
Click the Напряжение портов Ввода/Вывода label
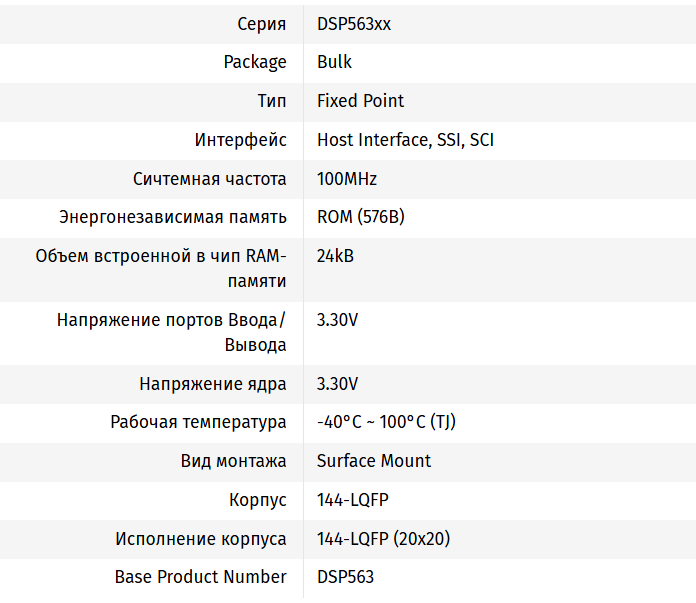[171, 333]
